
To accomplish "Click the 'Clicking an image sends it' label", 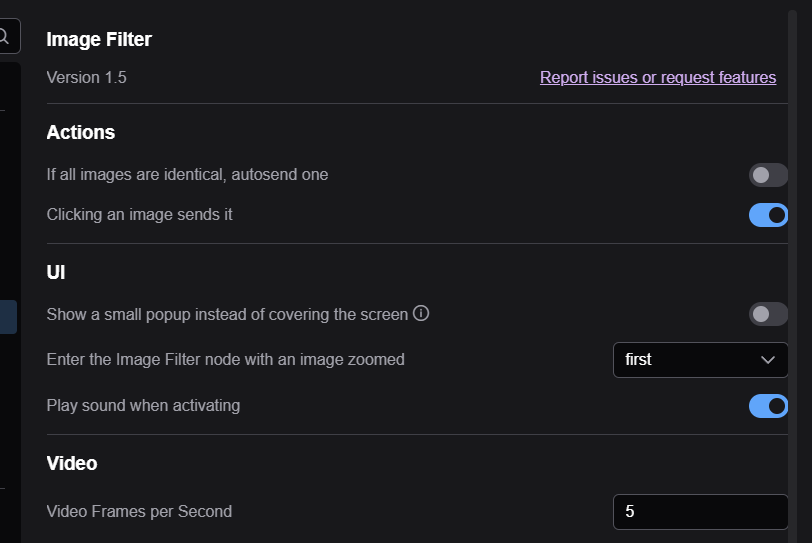I will coord(139,214).
